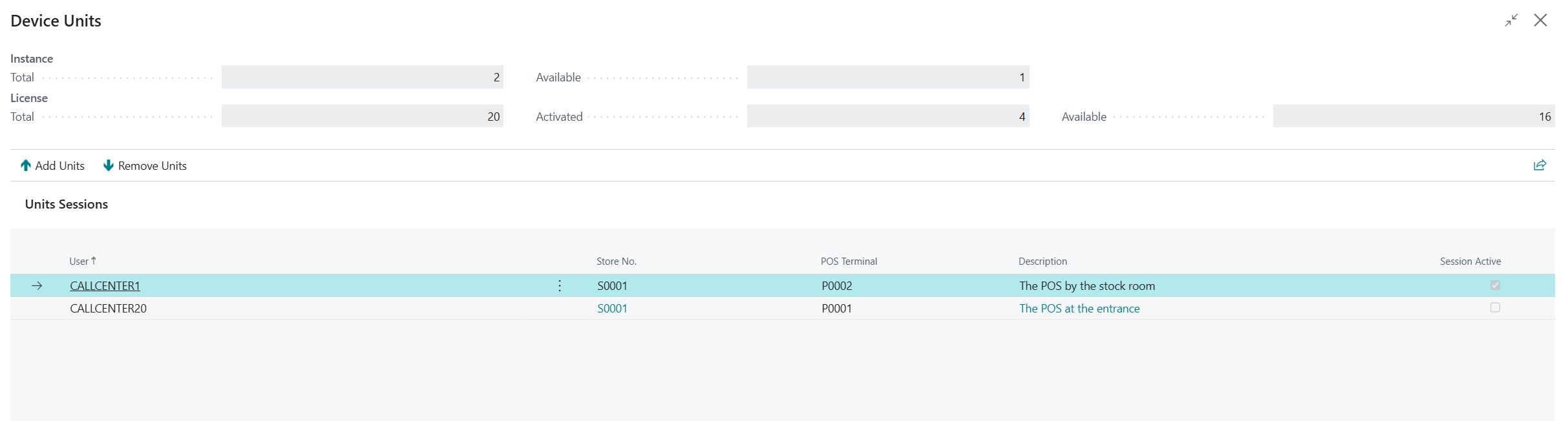Open the CALLCENTER1 row three-dot menu
Viewport: 1568px width, 421px height.
(560, 286)
